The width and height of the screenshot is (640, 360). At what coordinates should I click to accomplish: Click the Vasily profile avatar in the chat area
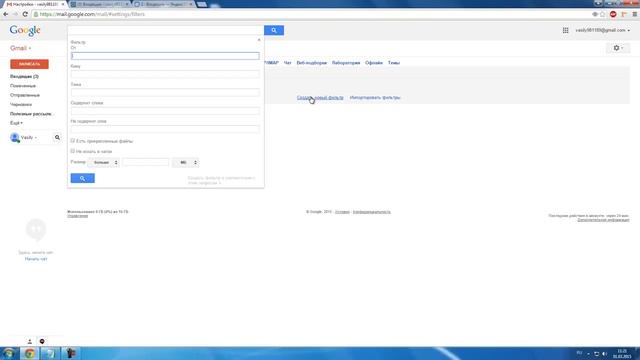15,138
